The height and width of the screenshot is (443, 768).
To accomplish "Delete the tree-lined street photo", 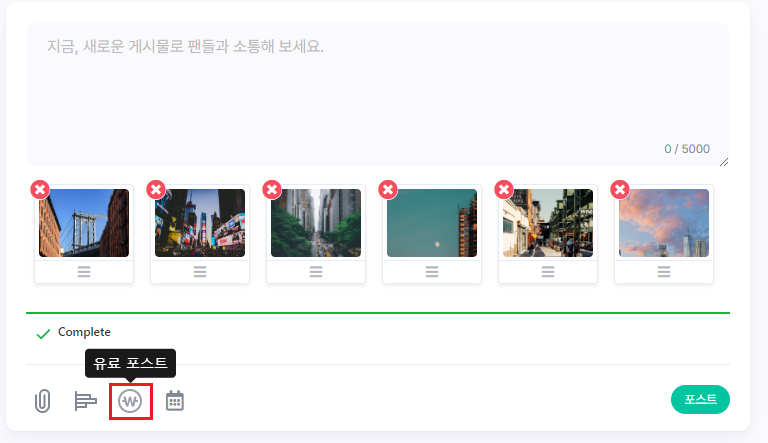I will coord(272,190).
